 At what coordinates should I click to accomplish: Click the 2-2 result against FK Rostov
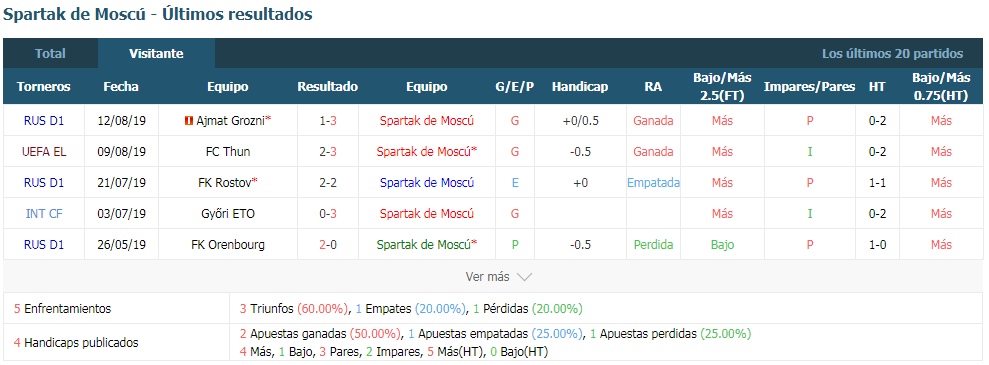click(x=328, y=183)
